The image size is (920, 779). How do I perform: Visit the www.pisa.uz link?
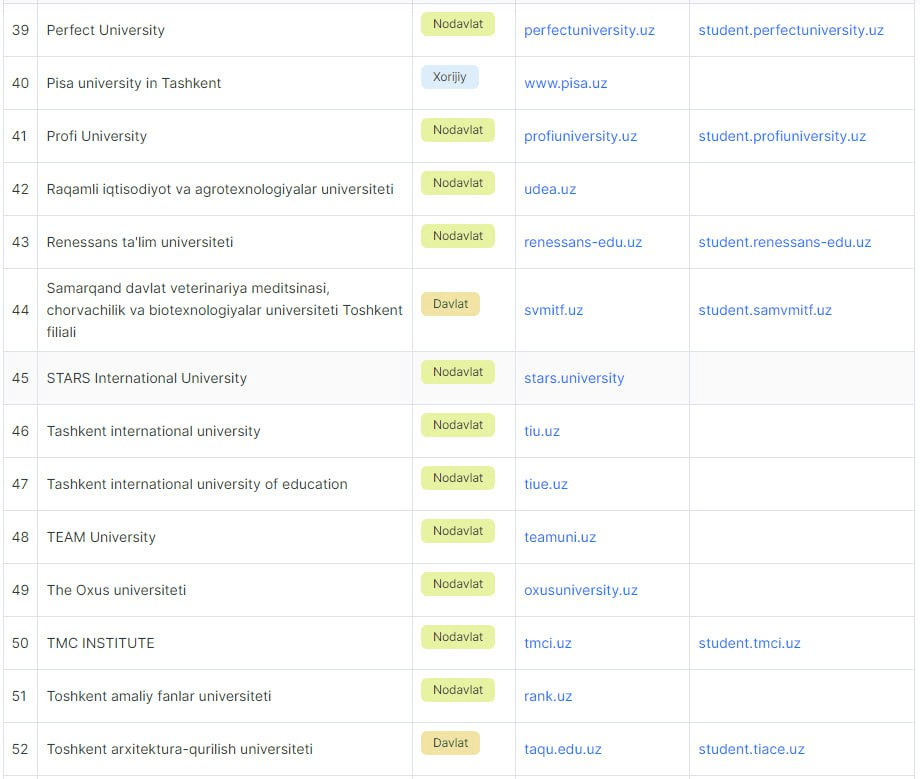(566, 83)
